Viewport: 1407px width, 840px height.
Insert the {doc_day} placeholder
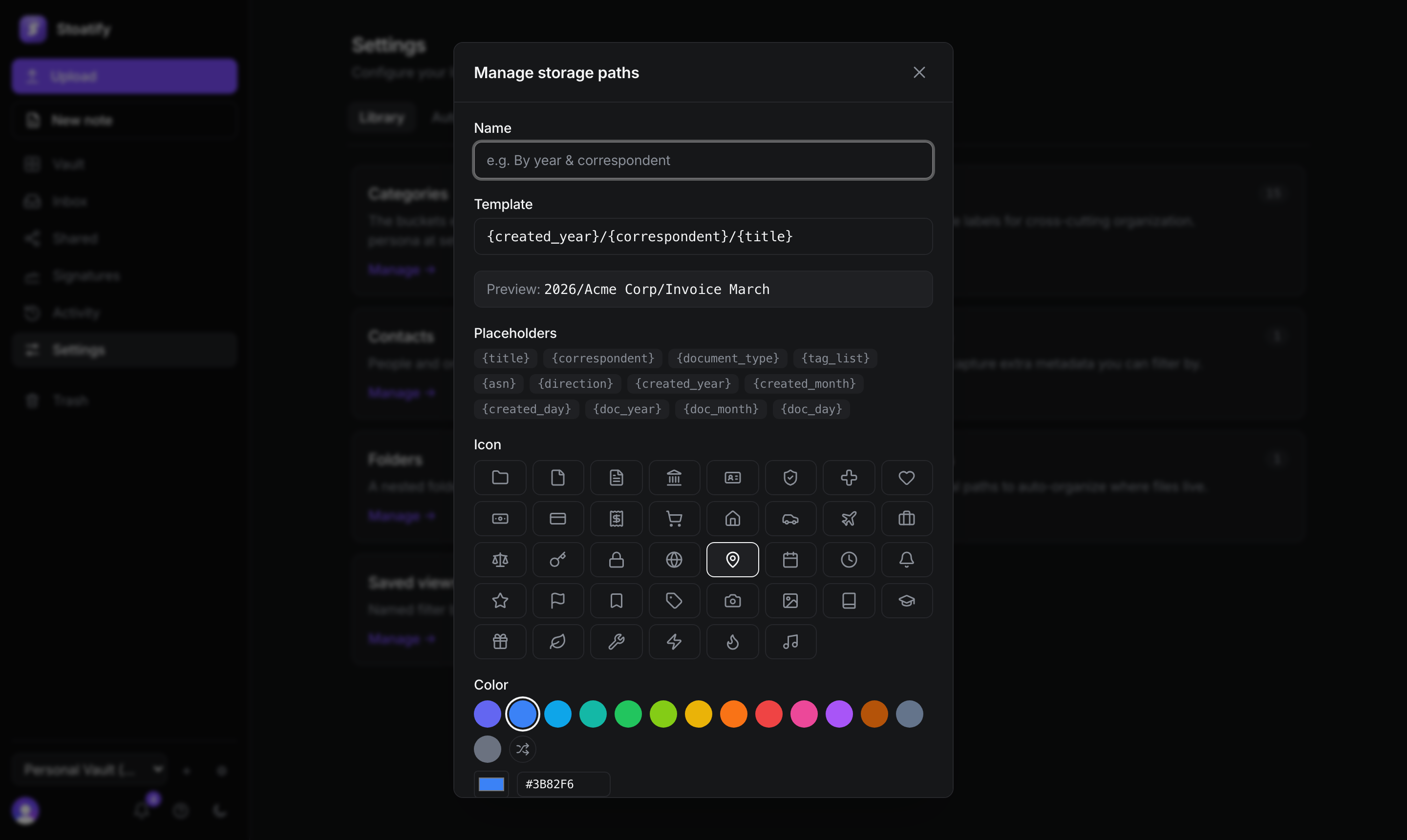(811, 409)
